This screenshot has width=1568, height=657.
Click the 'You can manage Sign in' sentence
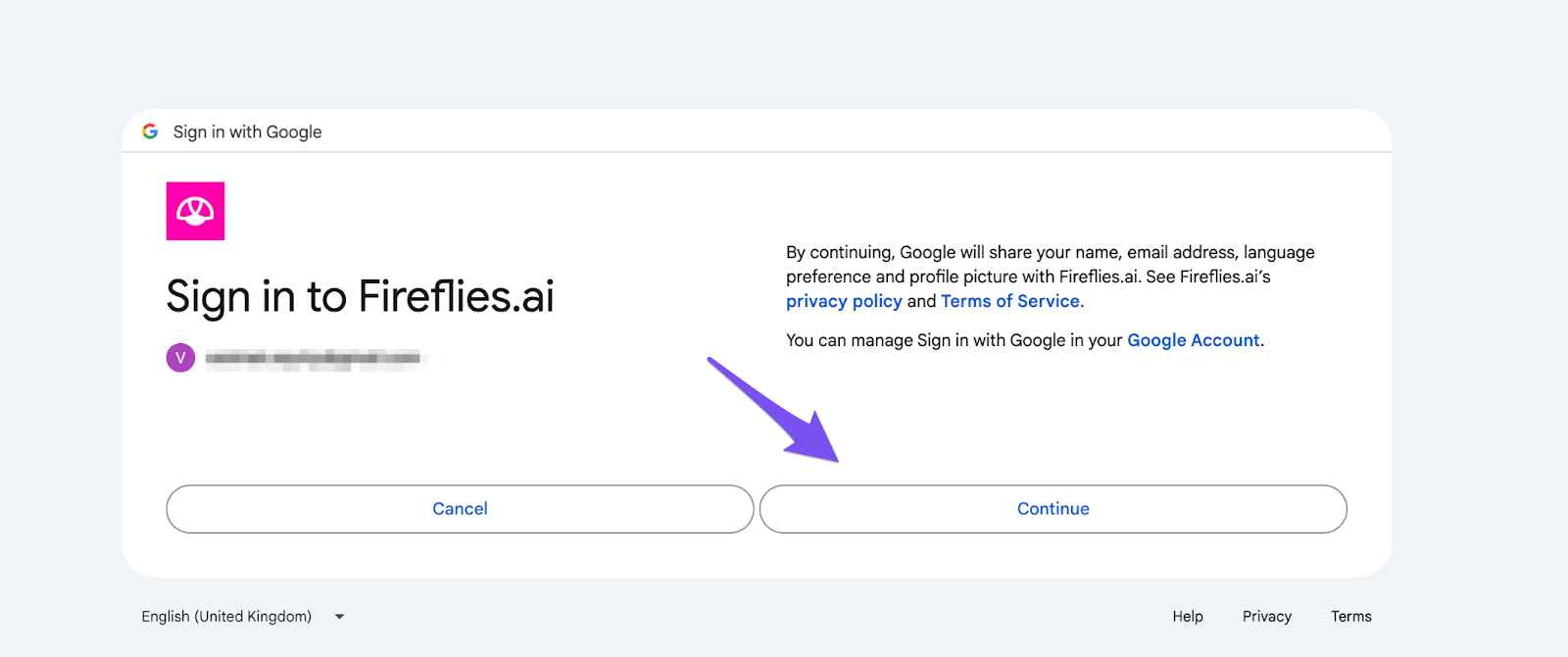[x=955, y=340]
